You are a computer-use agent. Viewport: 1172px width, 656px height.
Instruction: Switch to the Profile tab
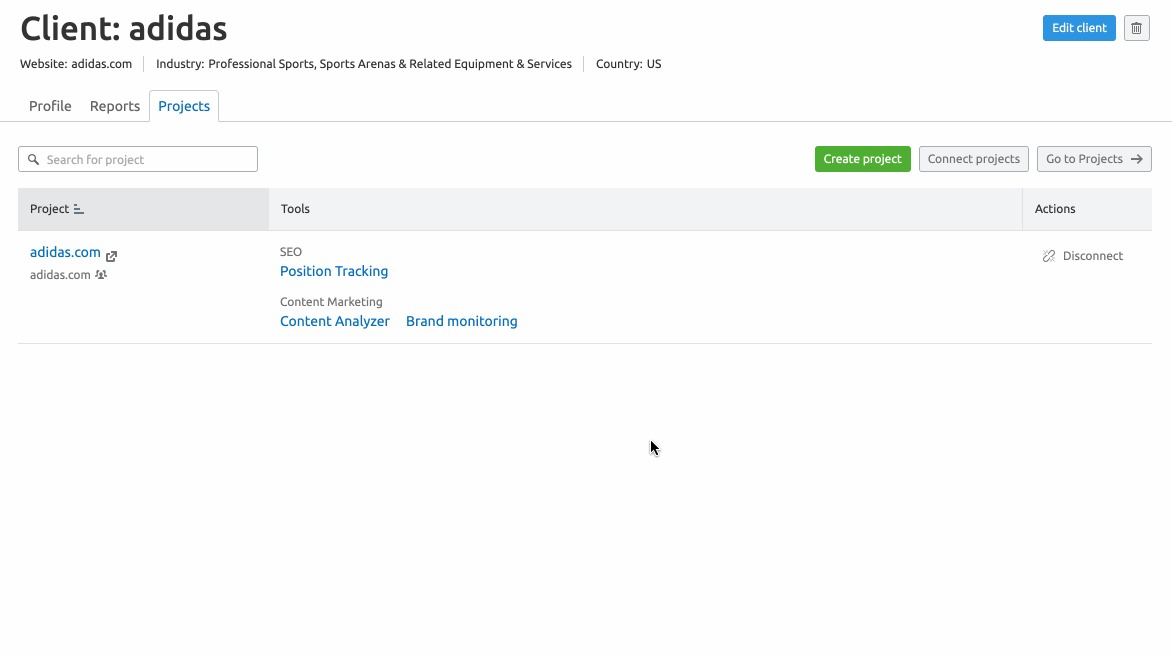[x=50, y=106]
